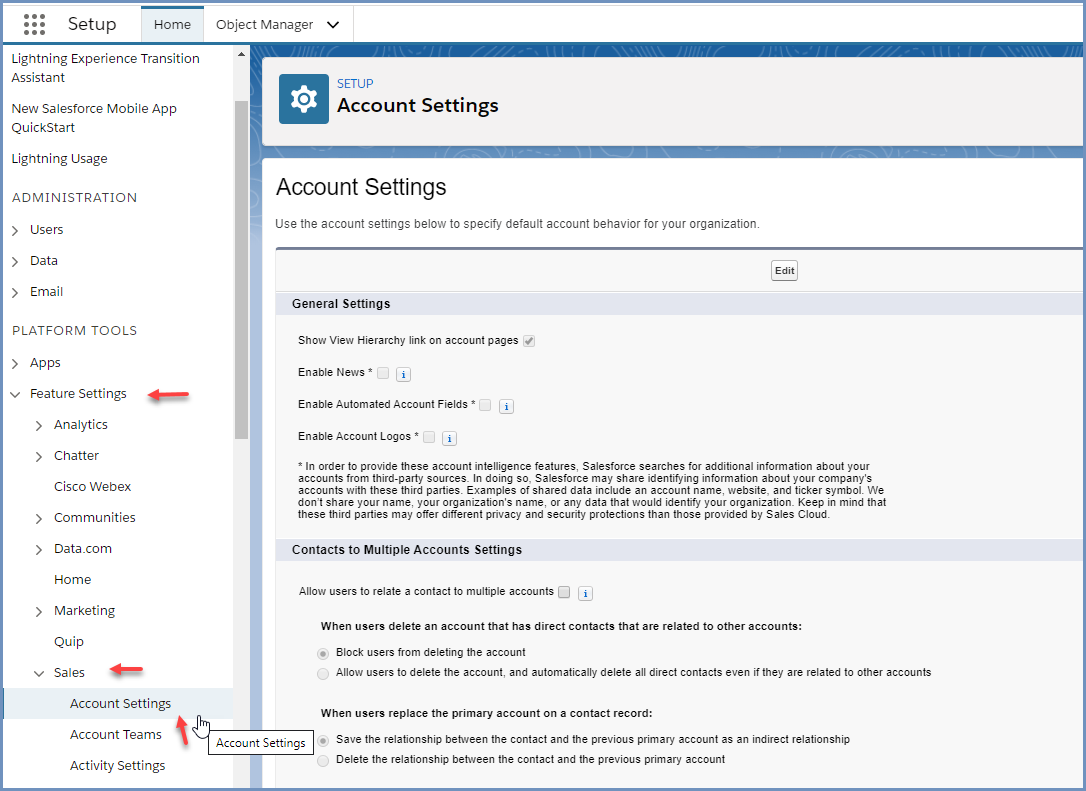Open Quip settings in the sidebar
This screenshot has width=1086, height=791.
coord(69,641)
